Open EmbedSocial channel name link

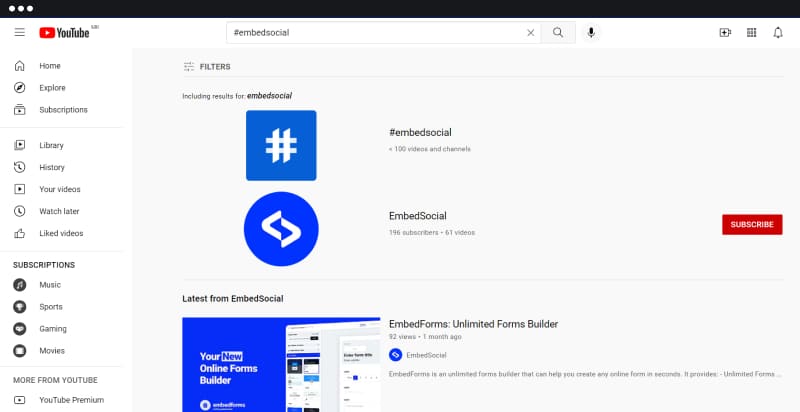point(417,216)
